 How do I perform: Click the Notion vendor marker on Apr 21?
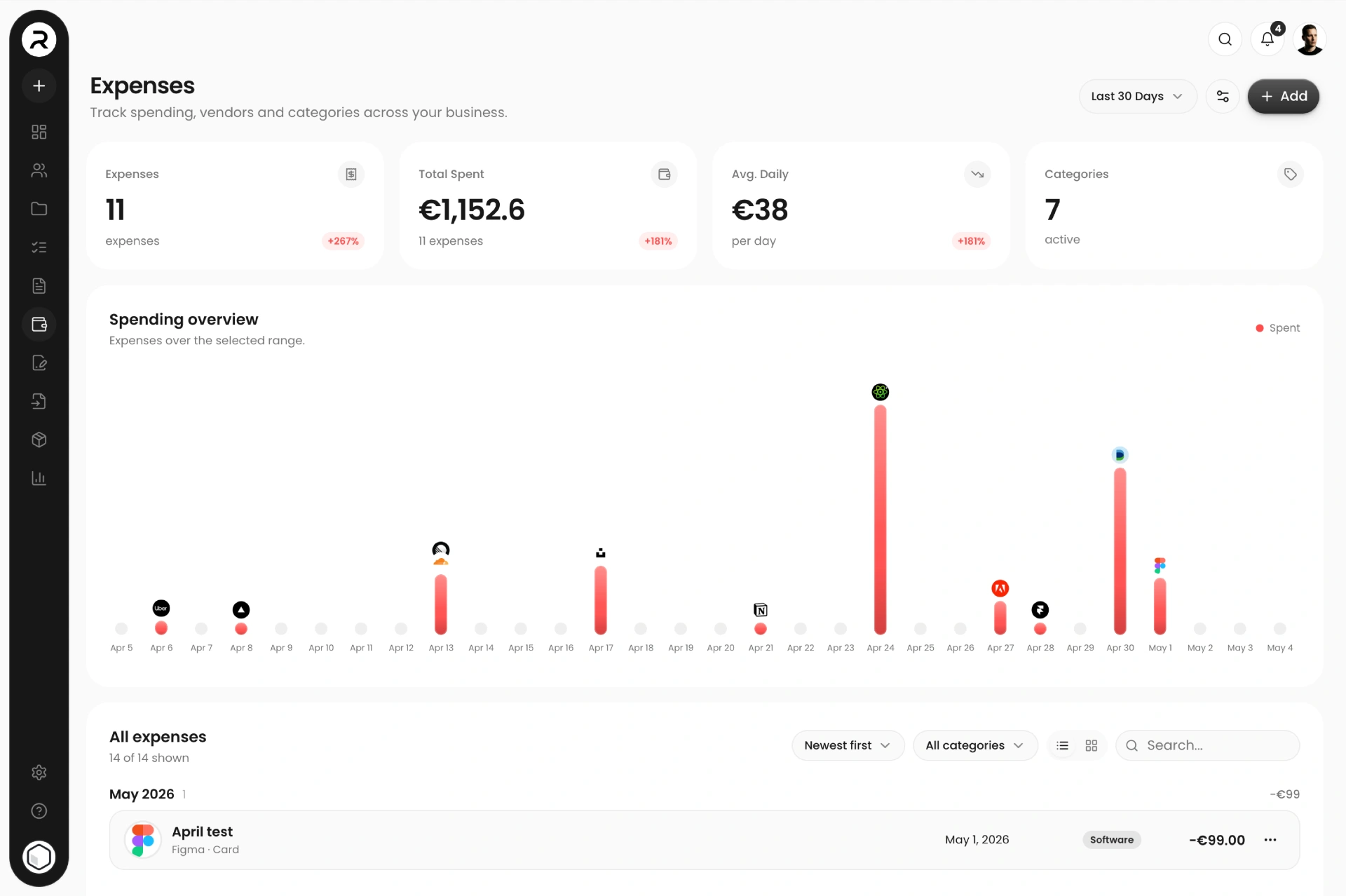[761, 610]
